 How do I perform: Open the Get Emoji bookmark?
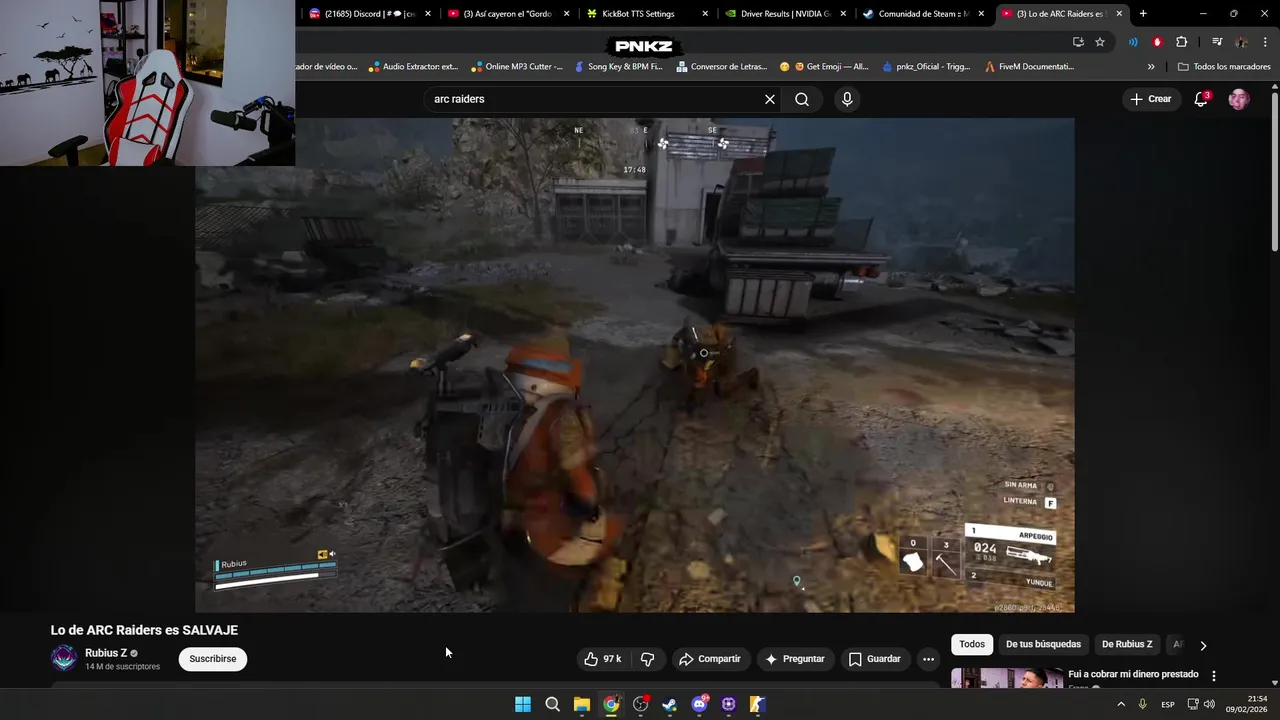823,67
